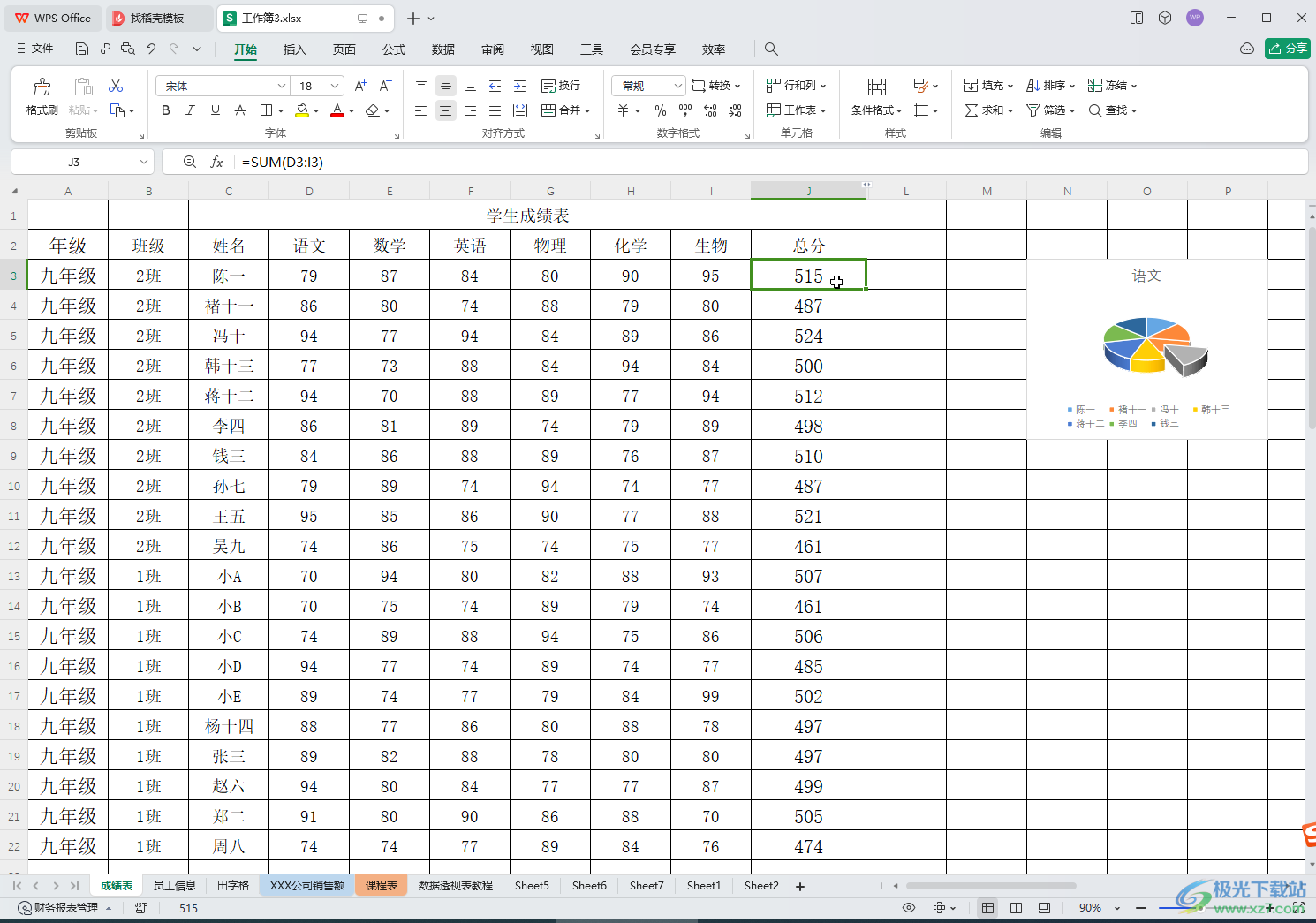This screenshot has height=923, width=1316.
Task: Click the Format Painter (格式刷) icon
Action: click(x=42, y=87)
